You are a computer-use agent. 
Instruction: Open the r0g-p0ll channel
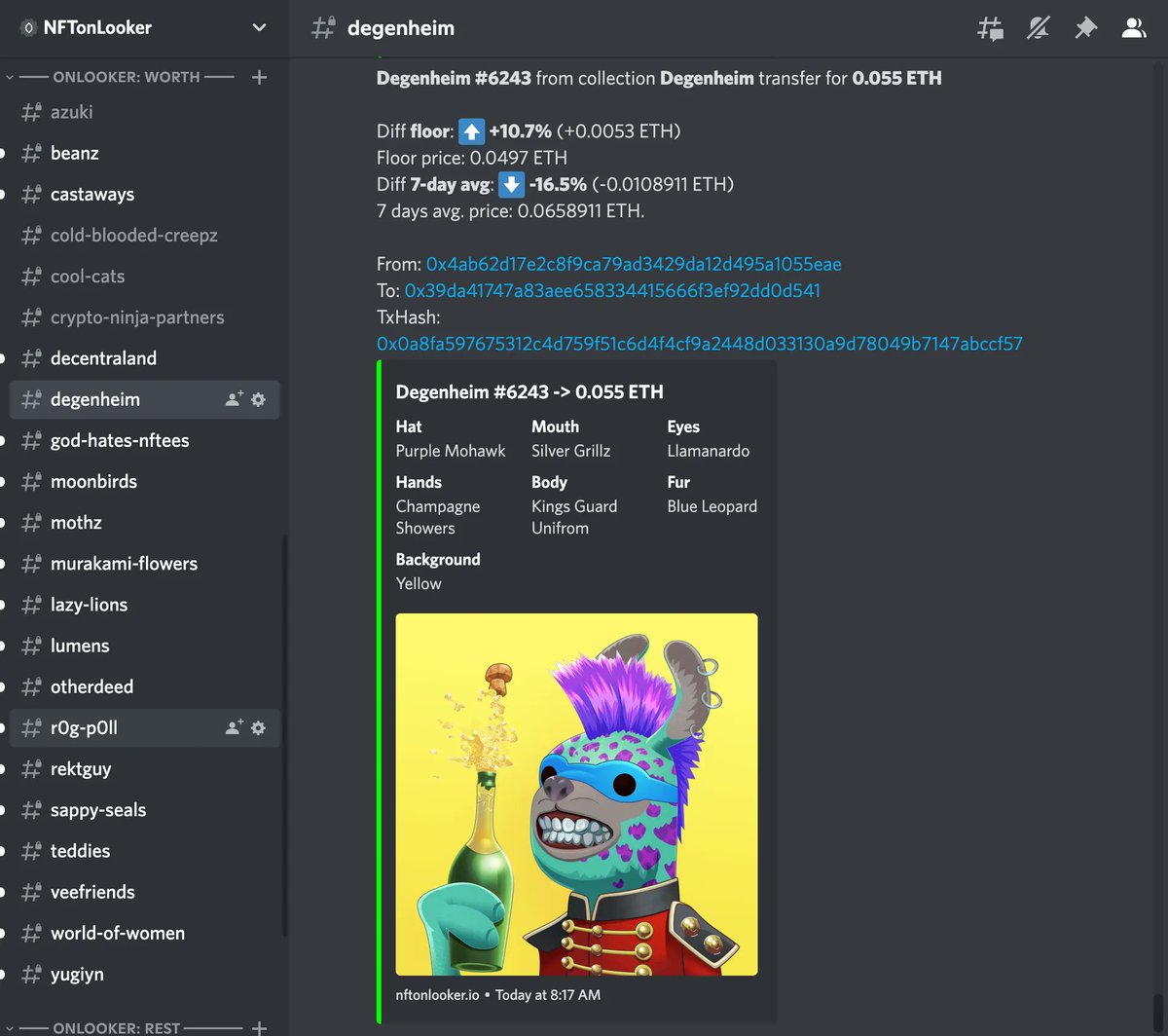point(144,727)
